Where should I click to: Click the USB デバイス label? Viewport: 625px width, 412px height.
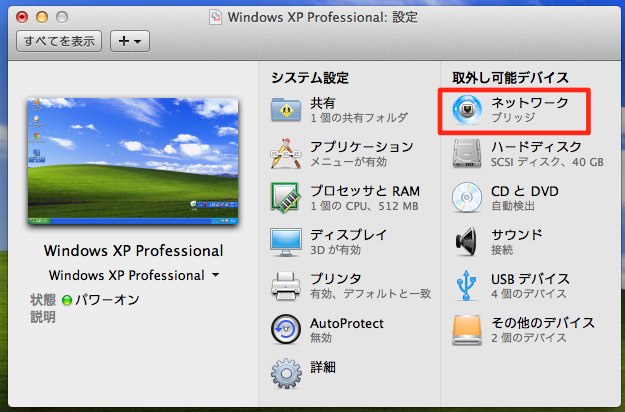point(530,279)
